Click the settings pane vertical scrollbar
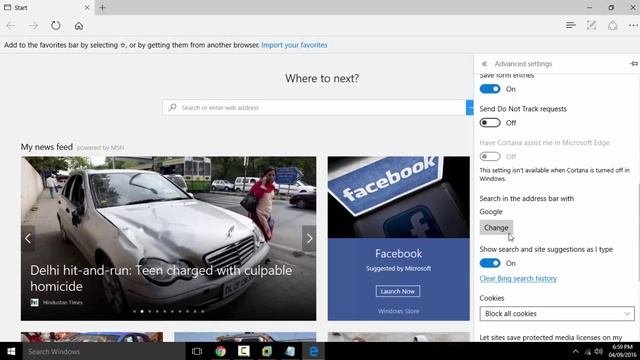 point(638,233)
